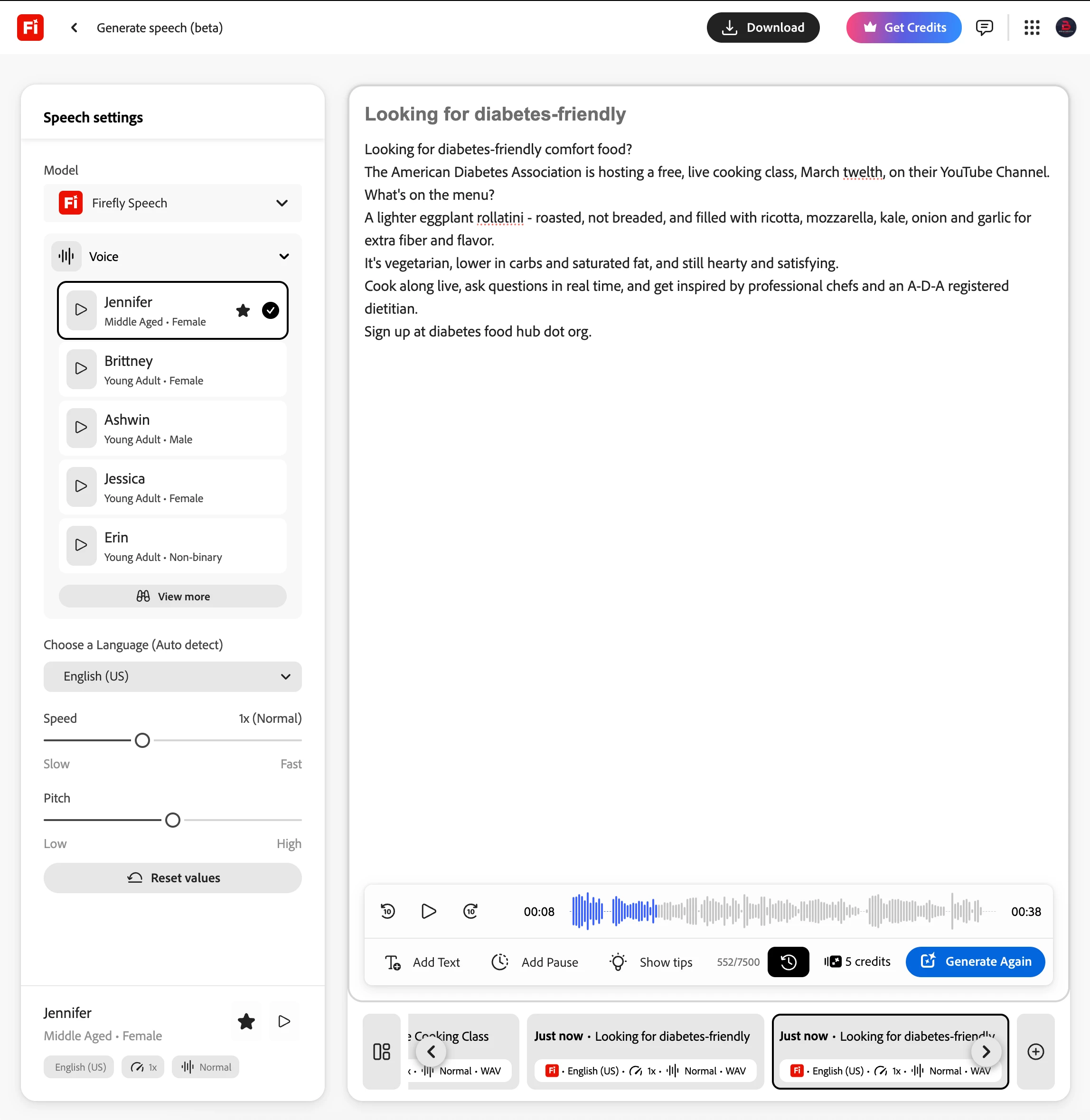Add a new generation with plus icon

pyautogui.click(x=1035, y=1051)
